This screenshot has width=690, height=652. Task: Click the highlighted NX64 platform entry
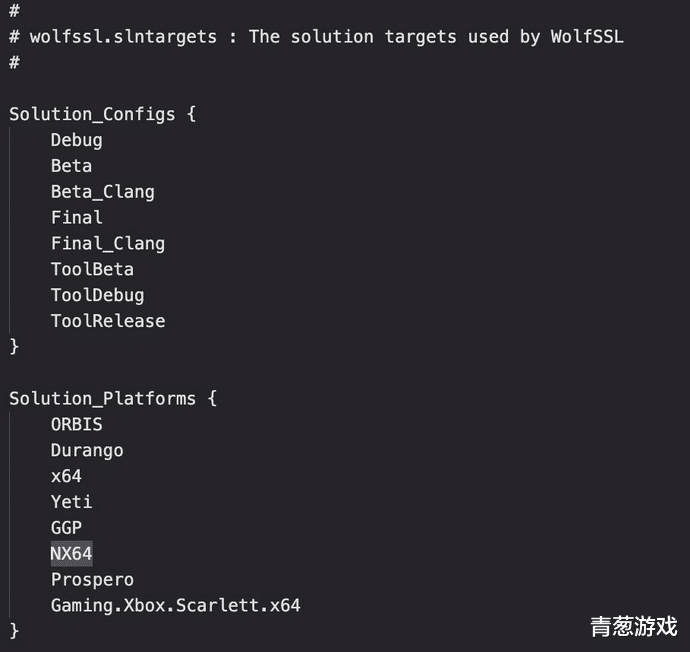[x=71, y=553]
